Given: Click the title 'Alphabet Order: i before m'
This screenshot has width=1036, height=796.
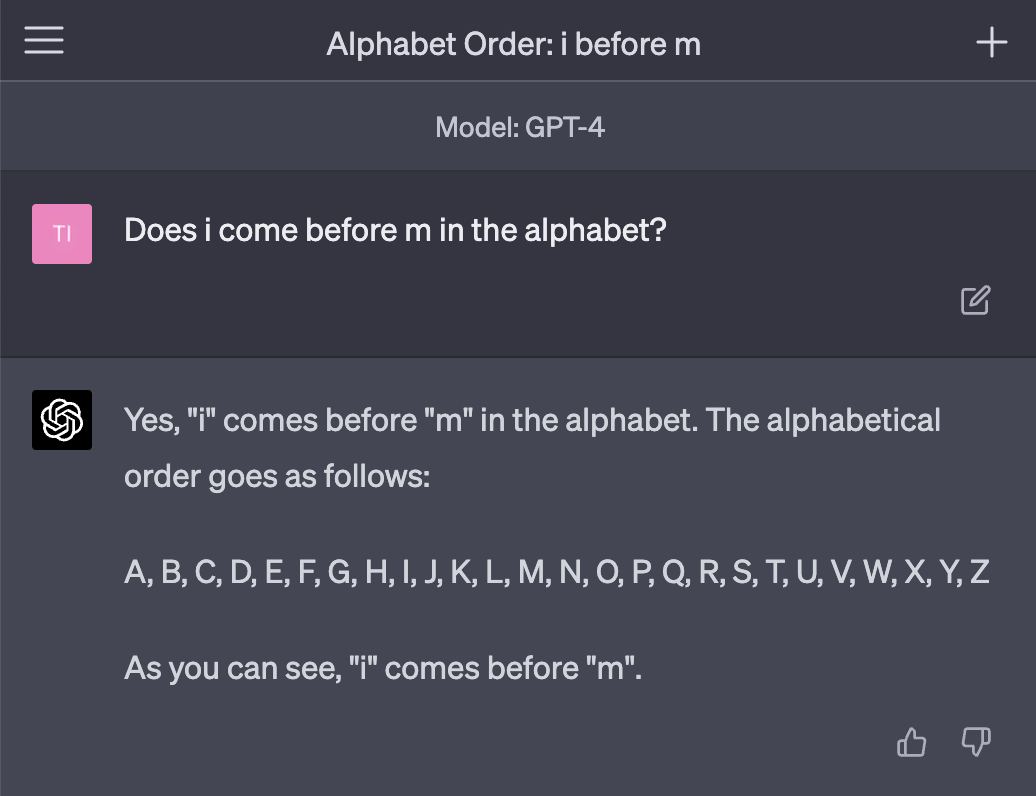Looking at the screenshot, I should pos(513,44).
